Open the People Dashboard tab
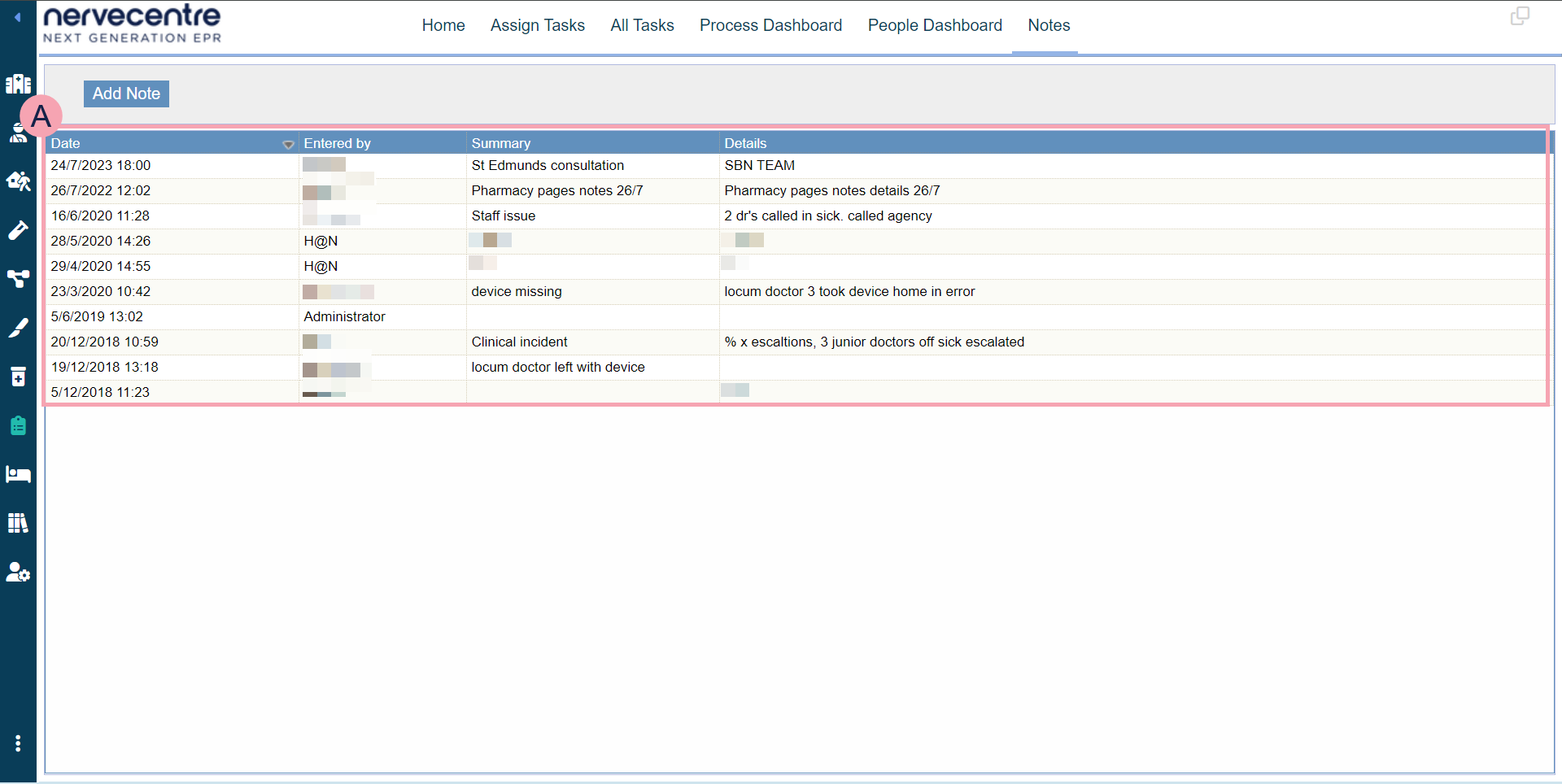Image resolution: width=1562 pixels, height=784 pixels. click(935, 25)
